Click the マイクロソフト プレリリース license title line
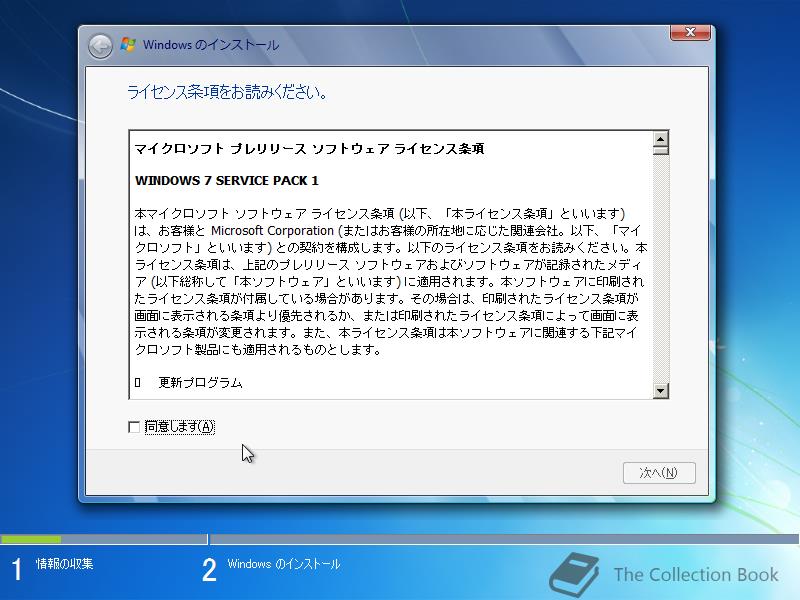 tap(309, 149)
